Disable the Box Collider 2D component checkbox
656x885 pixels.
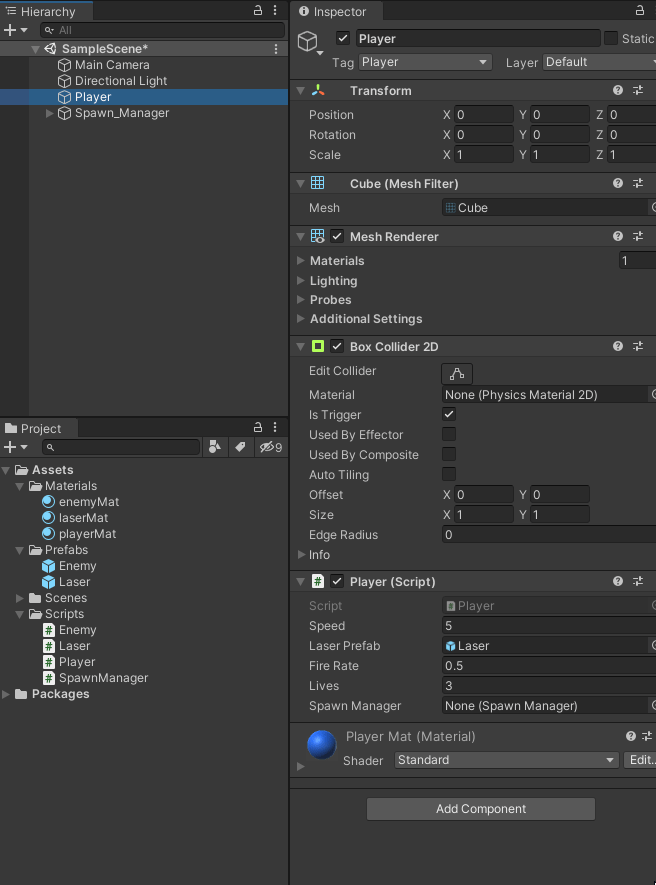pyautogui.click(x=337, y=347)
